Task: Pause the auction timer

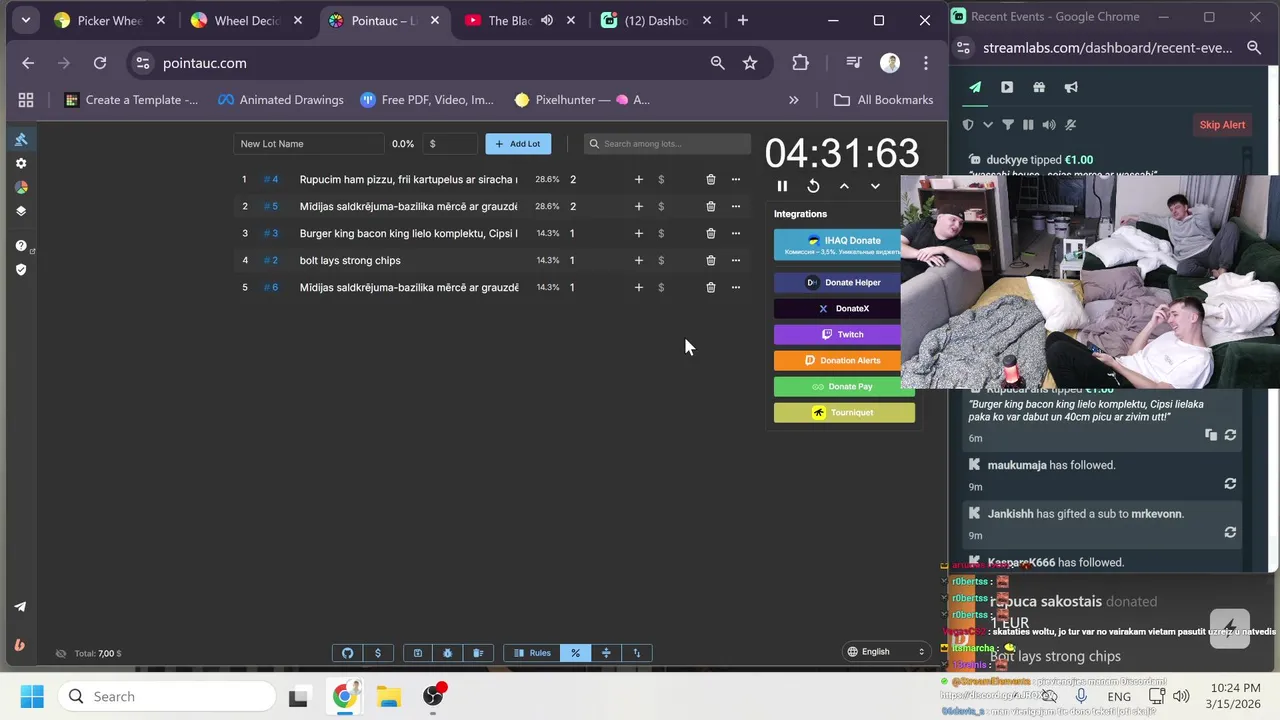Action: [782, 186]
